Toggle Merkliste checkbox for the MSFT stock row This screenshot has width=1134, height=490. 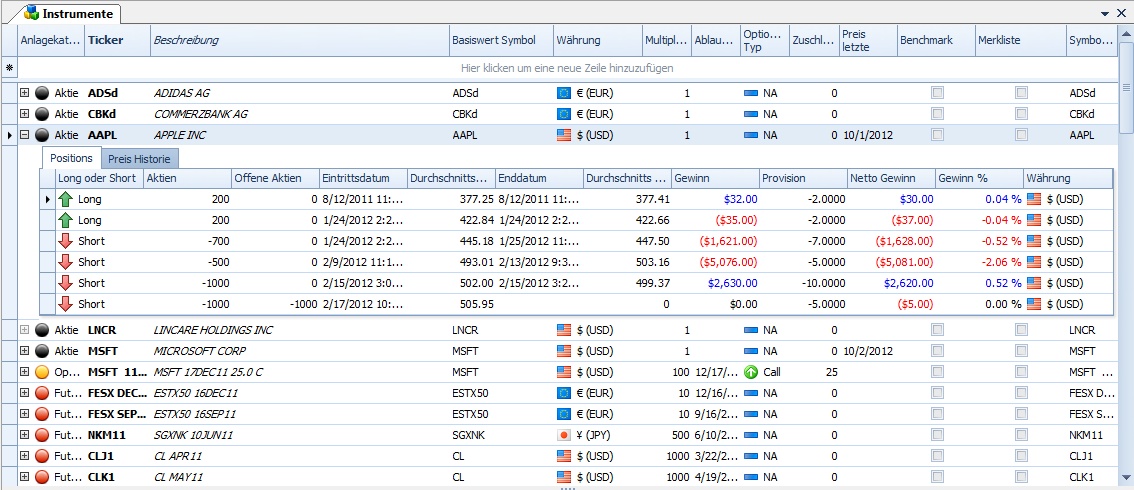pos(1021,351)
